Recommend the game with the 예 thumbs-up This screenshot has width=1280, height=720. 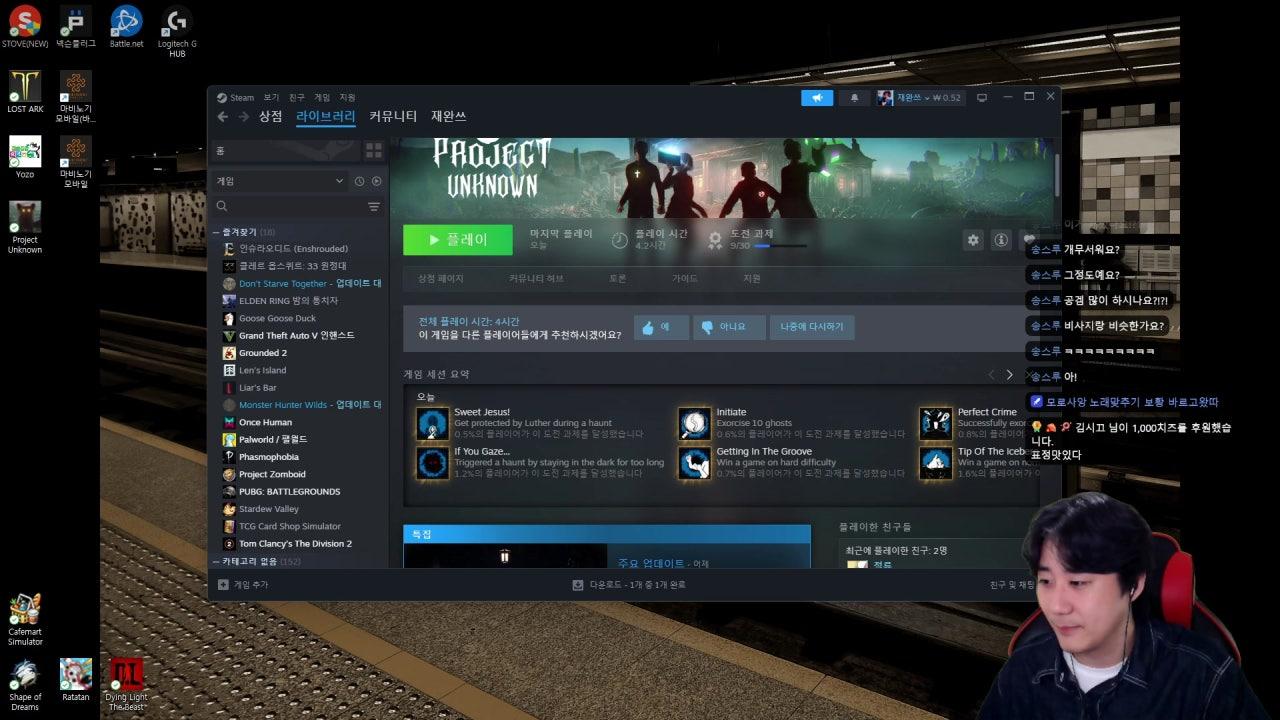660,327
